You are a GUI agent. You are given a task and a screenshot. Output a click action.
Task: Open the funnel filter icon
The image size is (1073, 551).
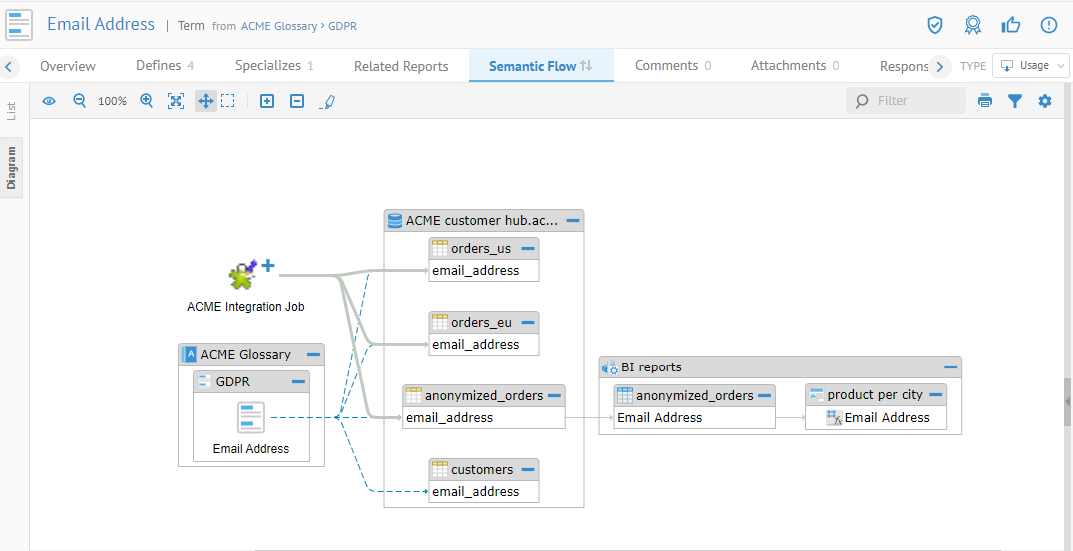tap(1015, 101)
